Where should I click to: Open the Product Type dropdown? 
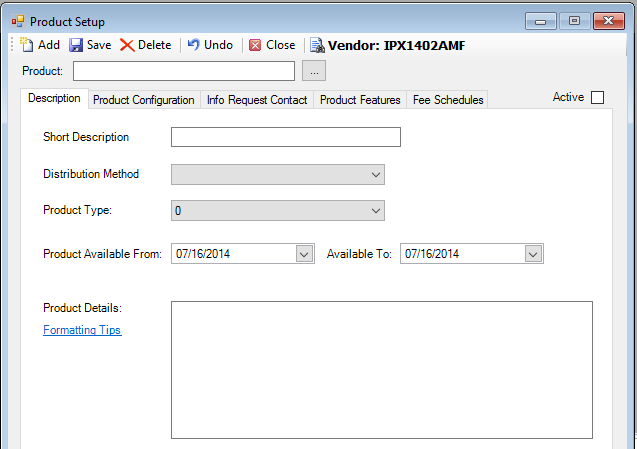[x=376, y=211]
